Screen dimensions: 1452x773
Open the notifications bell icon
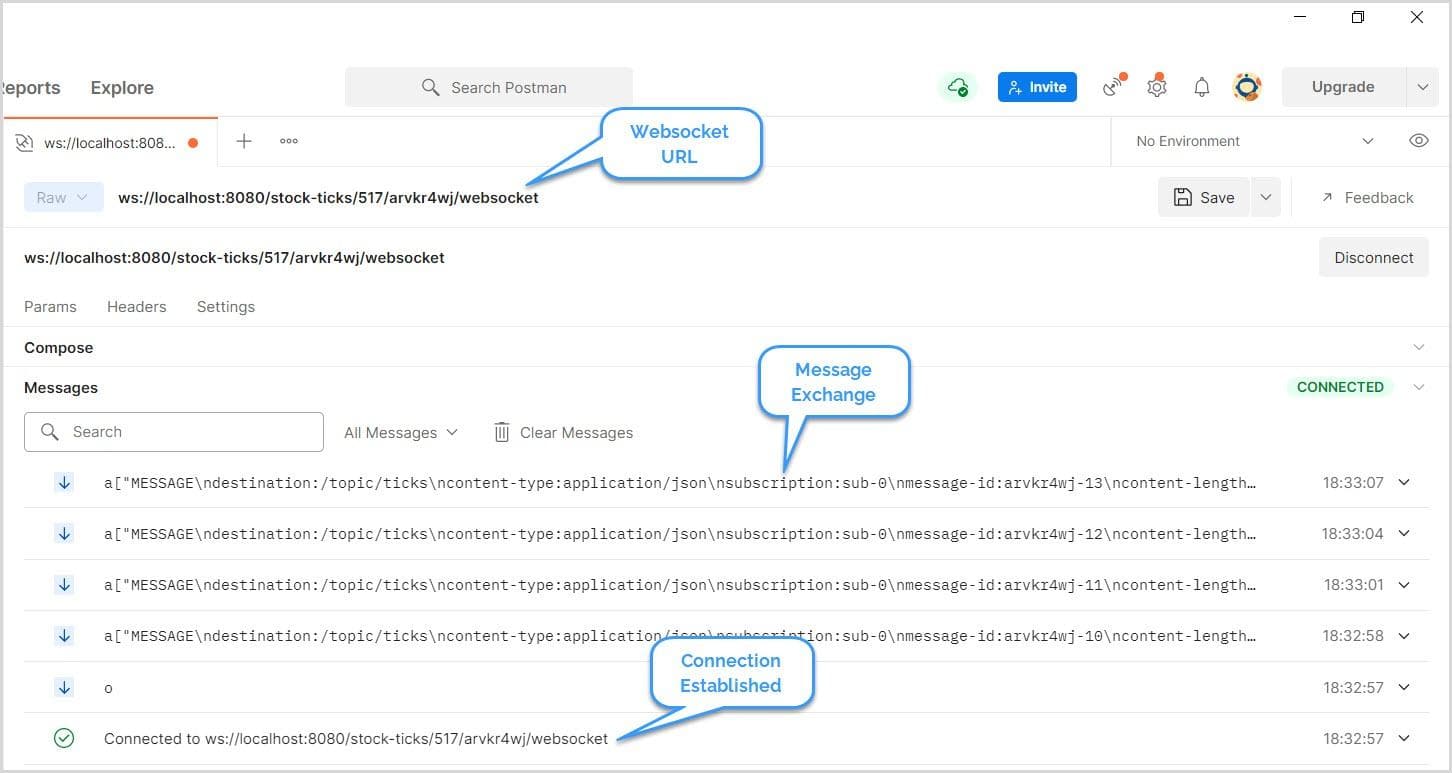tap(1202, 87)
